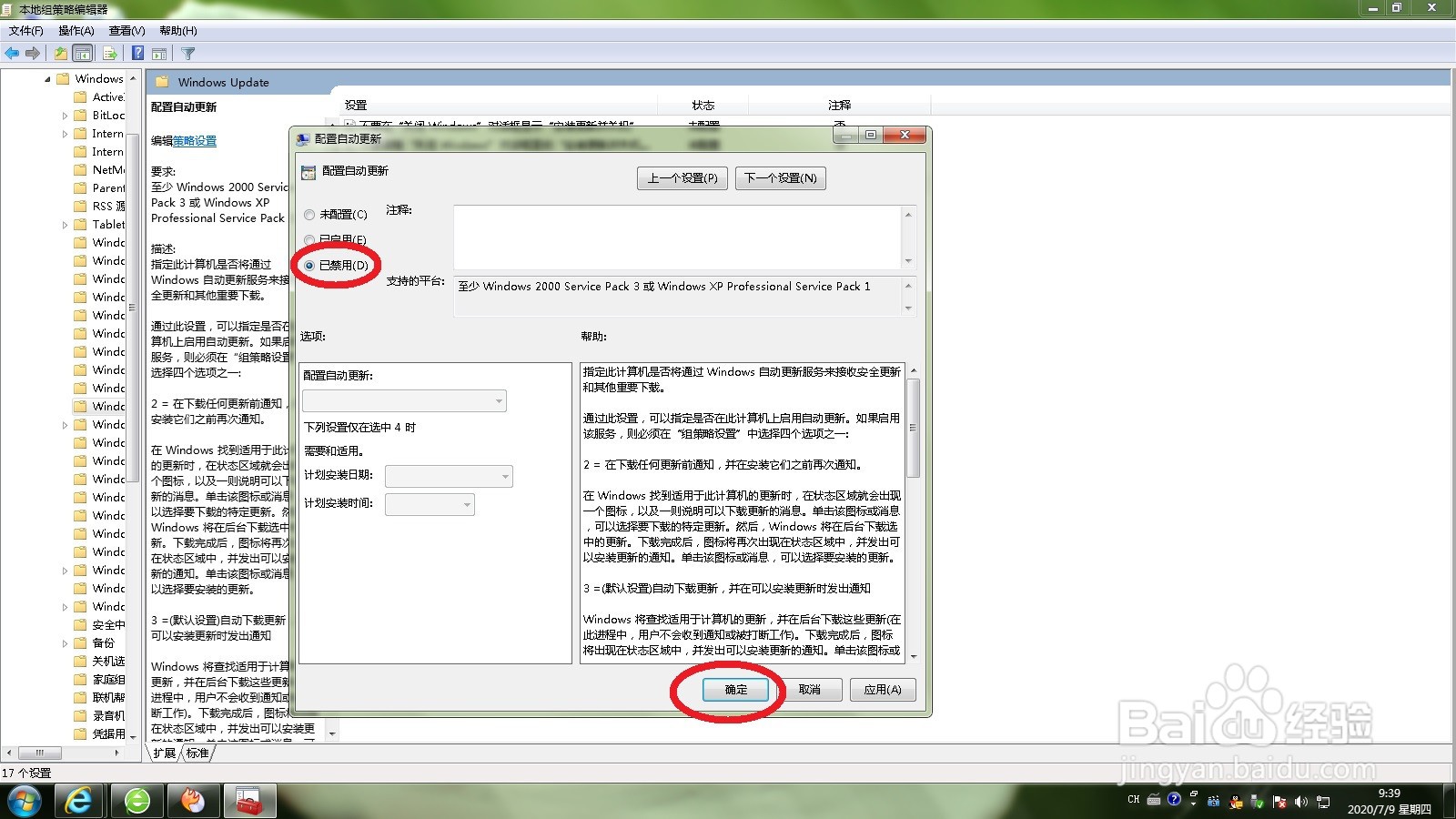Switch to the 标准 tab
The image size is (1456, 819).
pos(197,753)
